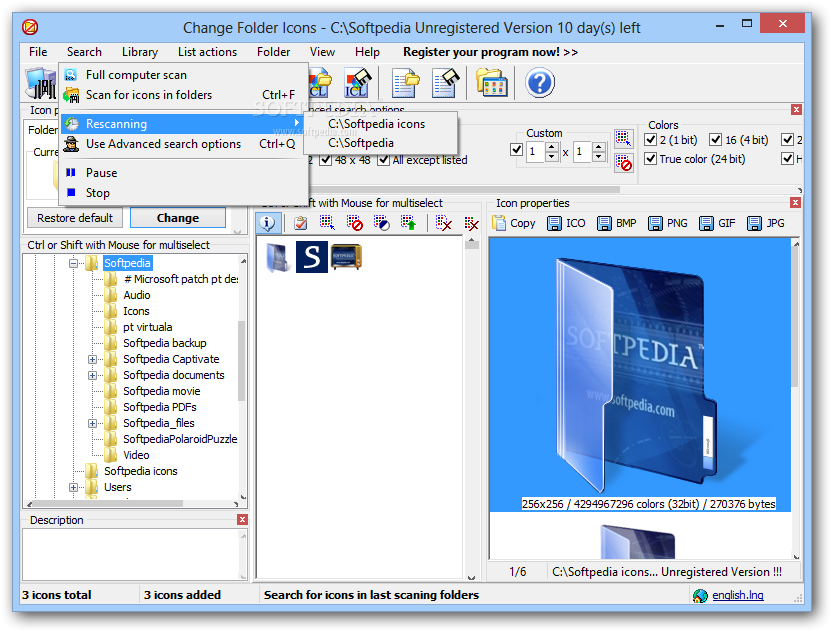Deselect all icons with red no-sign icon
This screenshot has width=832, height=632.
[x=354, y=223]
